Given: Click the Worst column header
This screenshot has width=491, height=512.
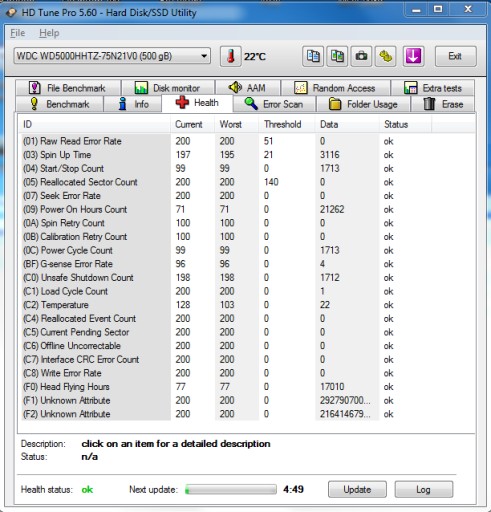Looking at the screenshot, I should [x=237, y=124].
